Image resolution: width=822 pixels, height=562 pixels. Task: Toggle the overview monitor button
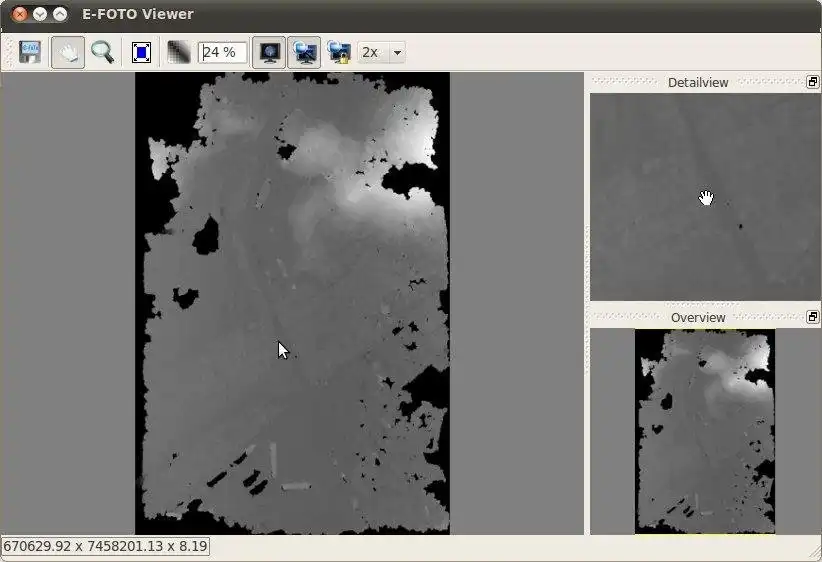269,52
